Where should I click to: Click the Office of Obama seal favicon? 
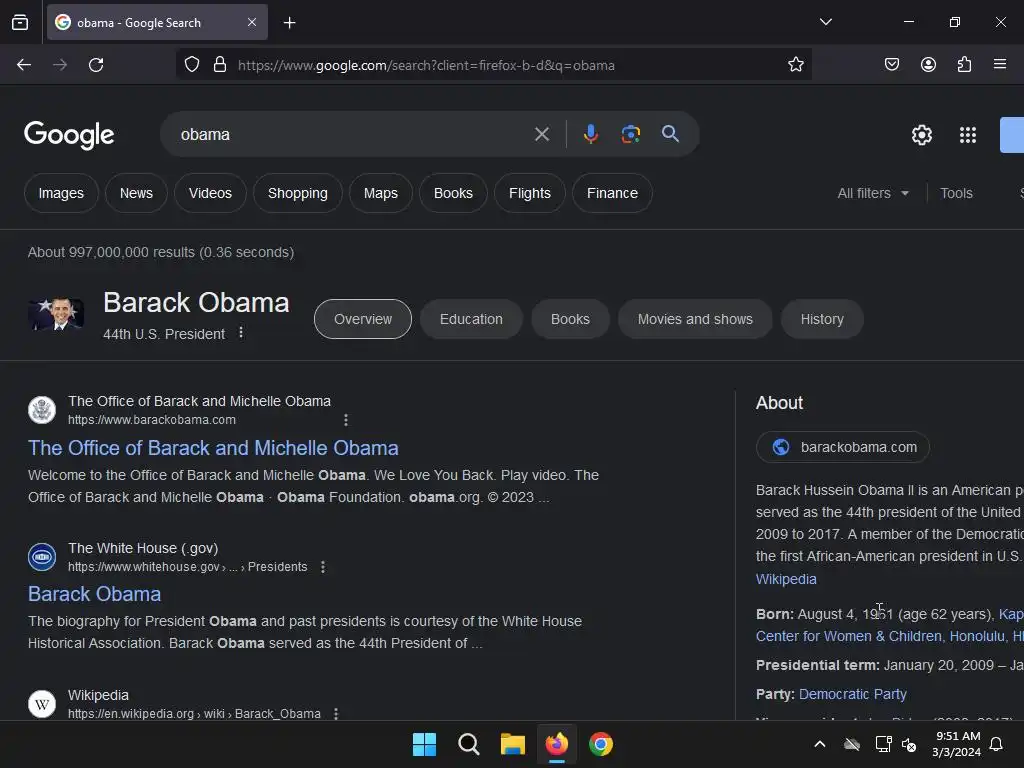[x=42, y=410]
